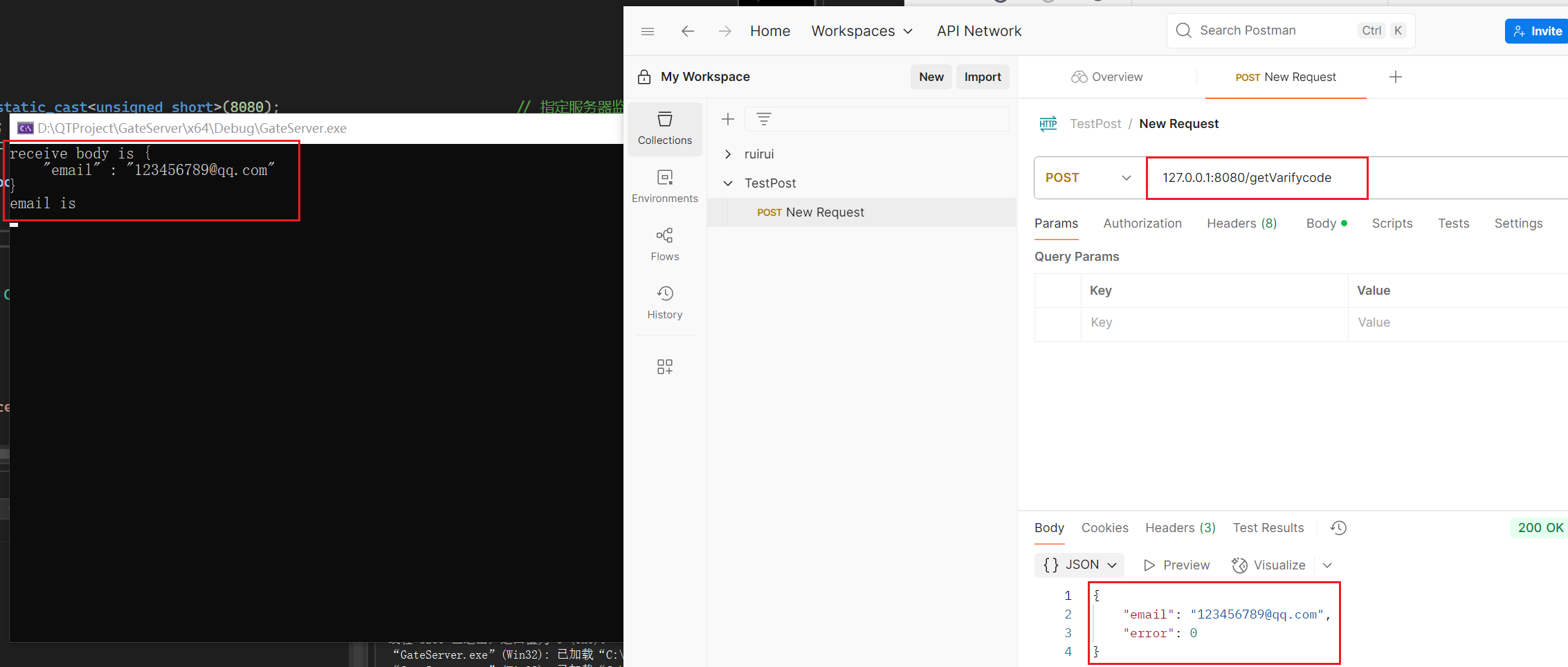1568x667 pixels.
Task: Click the 200 OK status badge
Action: [x=1540, y=528]
